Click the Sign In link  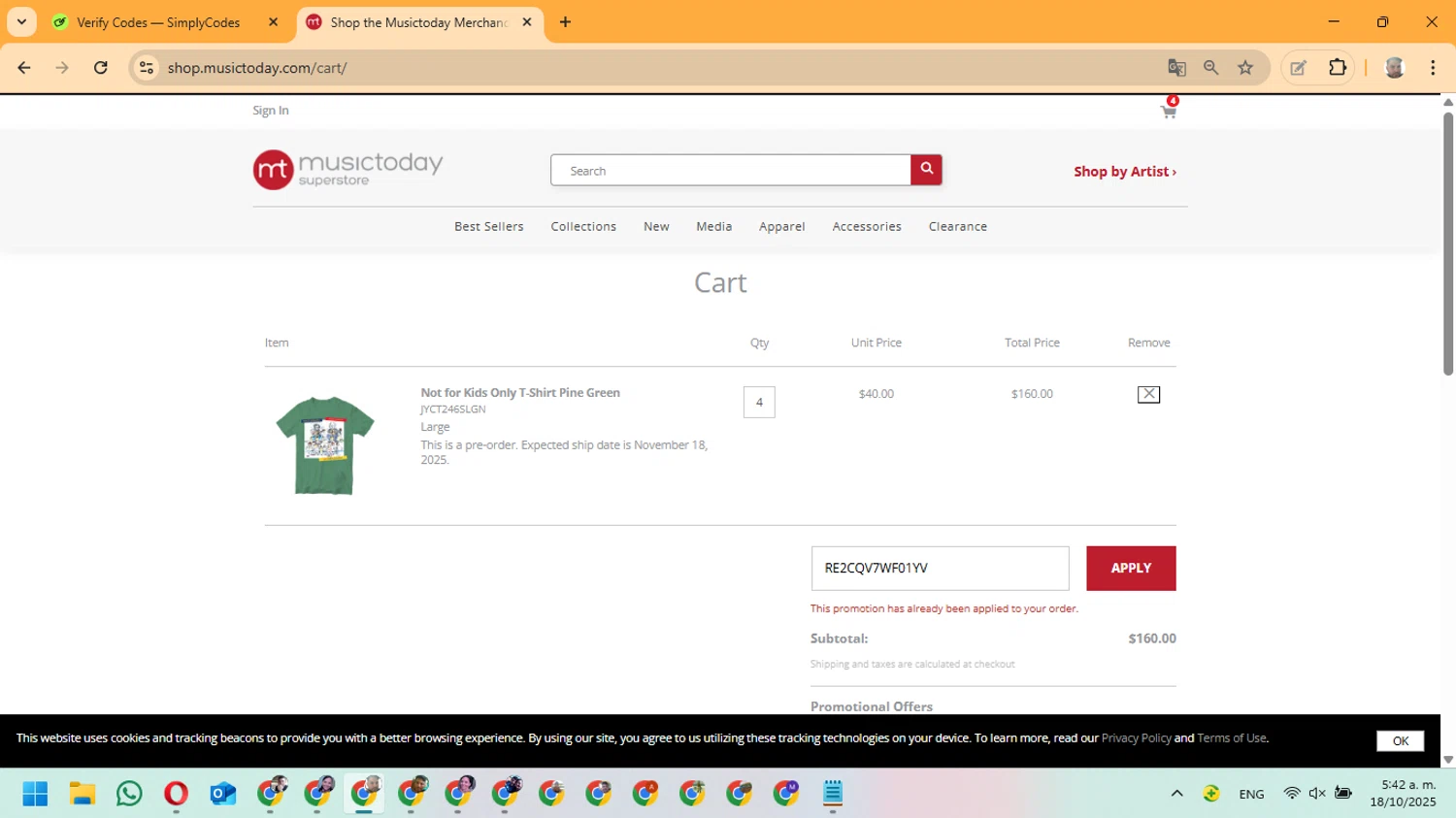(271, 111)
